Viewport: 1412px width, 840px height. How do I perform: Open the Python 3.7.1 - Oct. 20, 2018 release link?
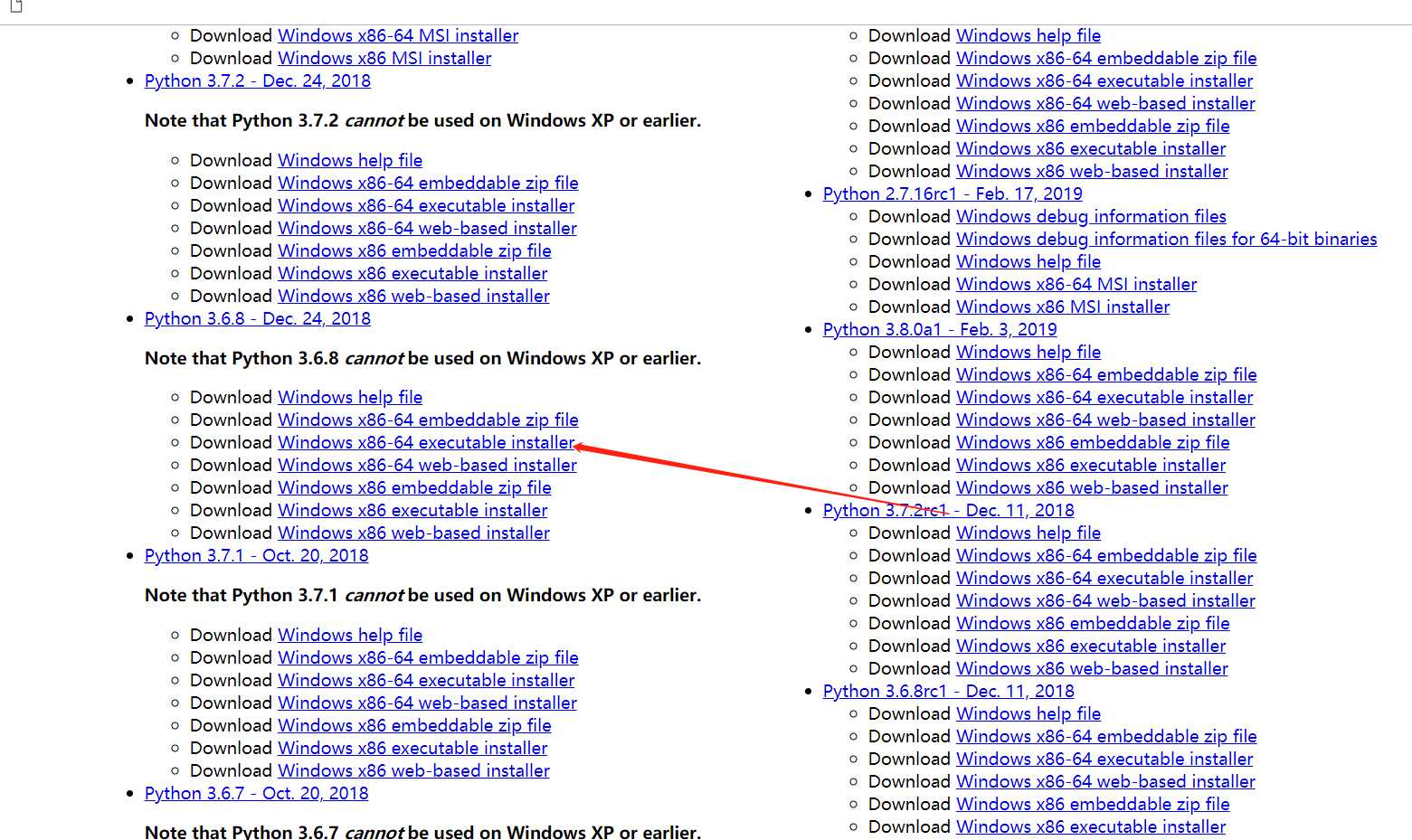[257, 555]
